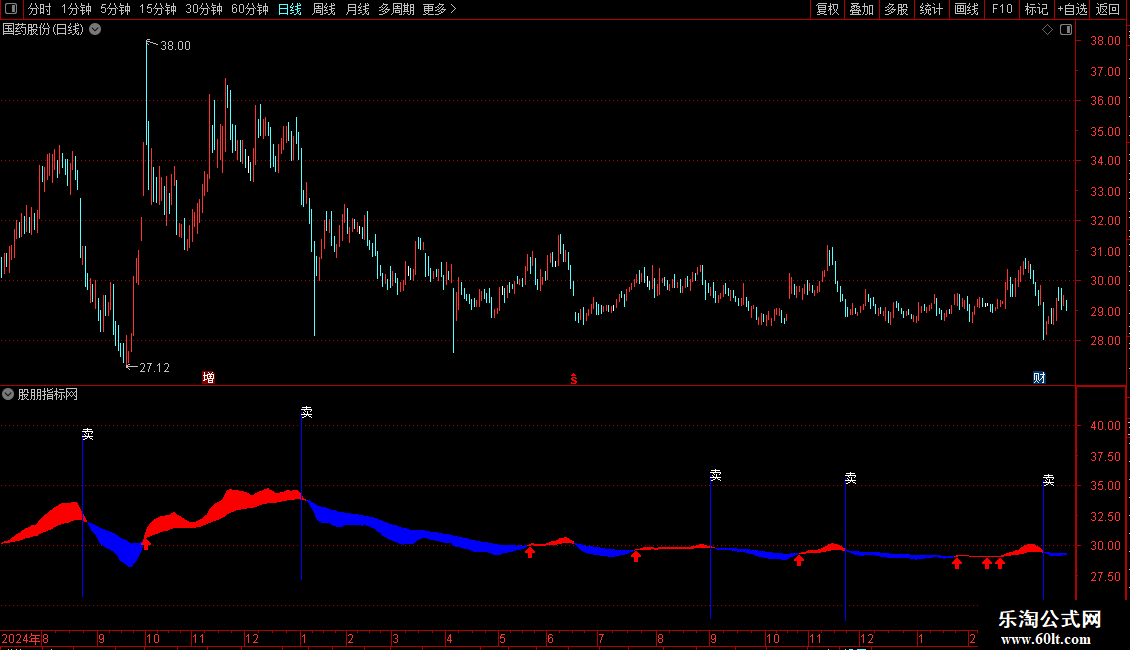Switch to 月线 monthly chart
Image resolution: width=1130 pixels, height=650 pixels.
point(357,9)
